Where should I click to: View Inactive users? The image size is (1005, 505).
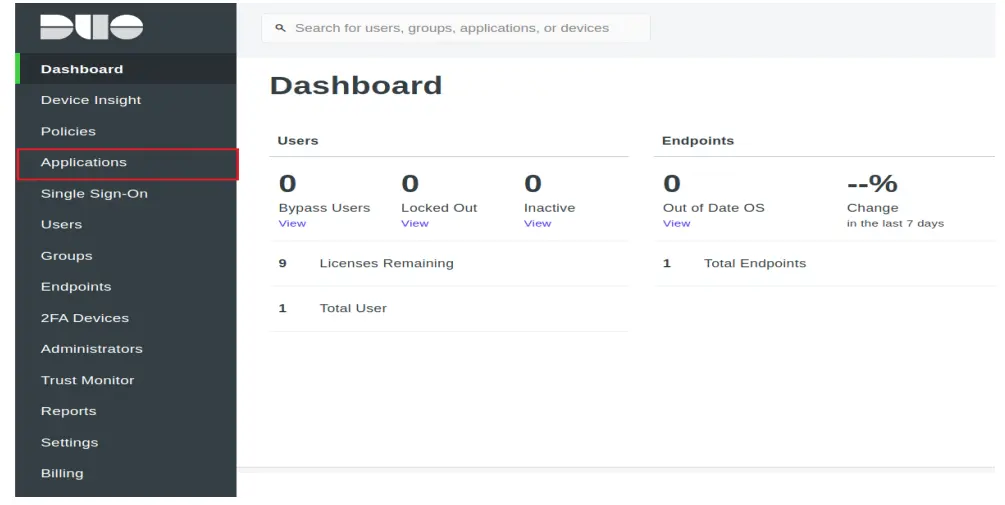pos(537,224)
